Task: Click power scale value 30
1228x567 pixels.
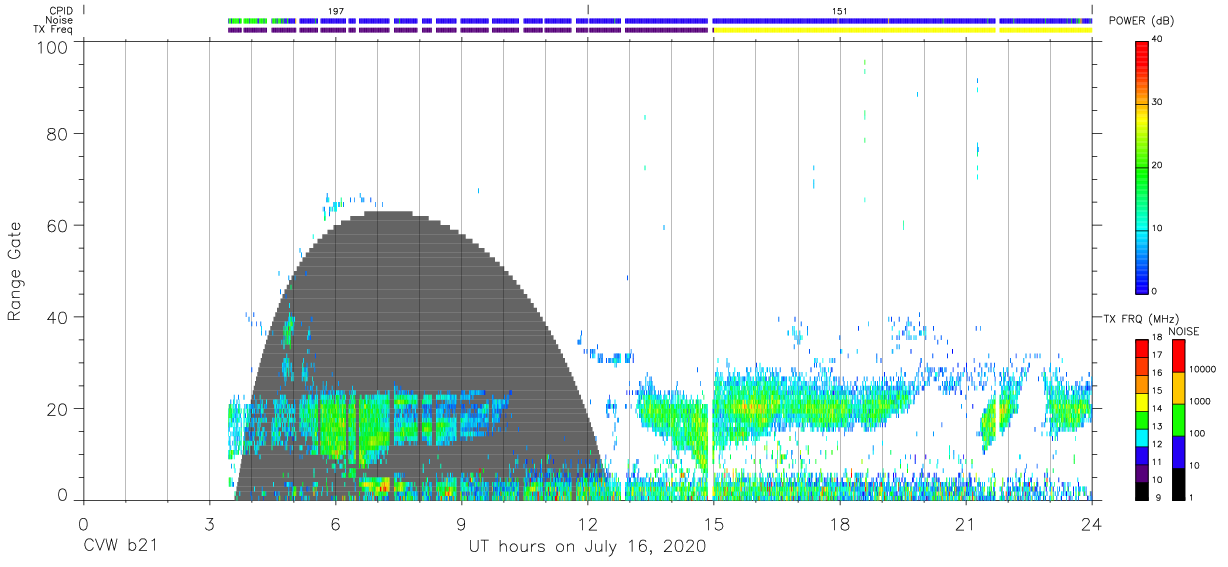Action: [x=1158, y=103]
